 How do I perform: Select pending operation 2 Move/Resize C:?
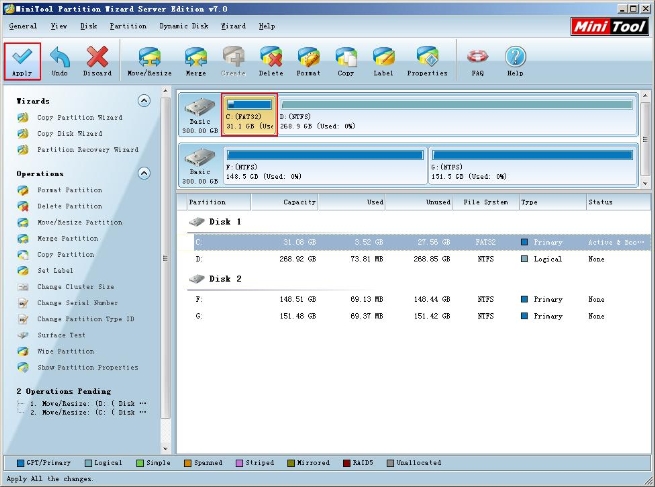tap(88, 413)
